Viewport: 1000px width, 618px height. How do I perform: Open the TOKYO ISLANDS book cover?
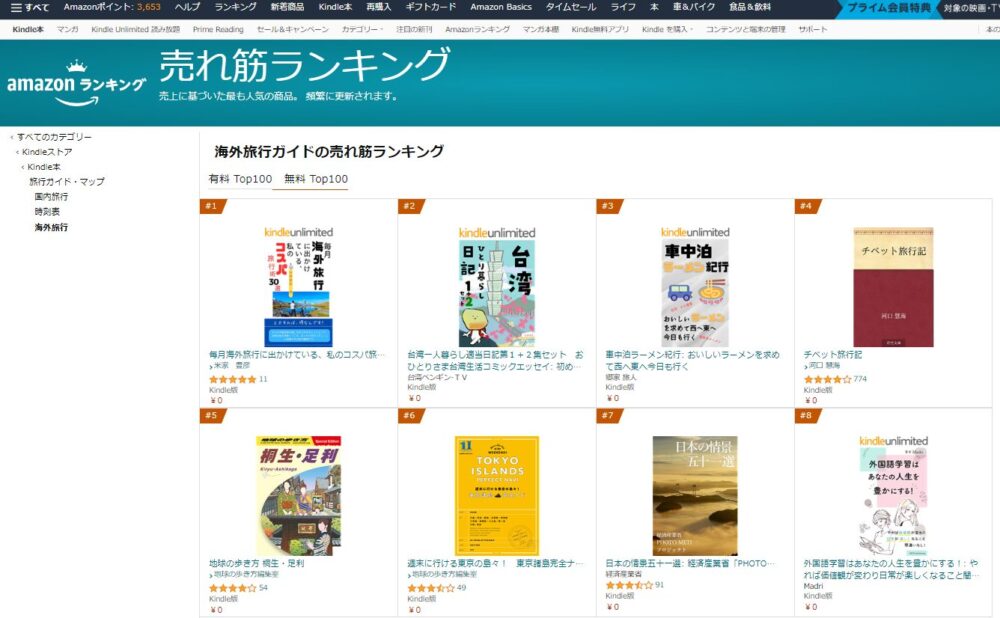[x=497, y=496]
